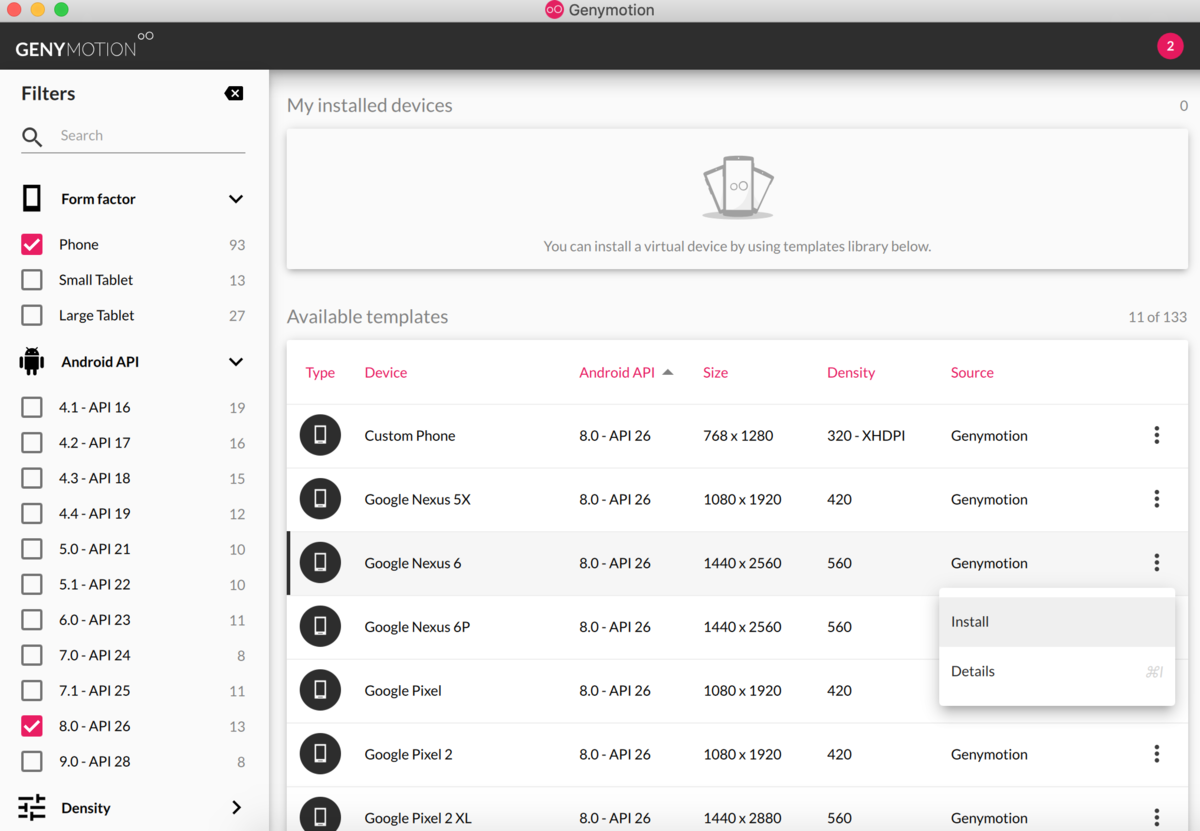1200x831 pixels.
Task: Sort templates by Density column header
Action: 851,372
